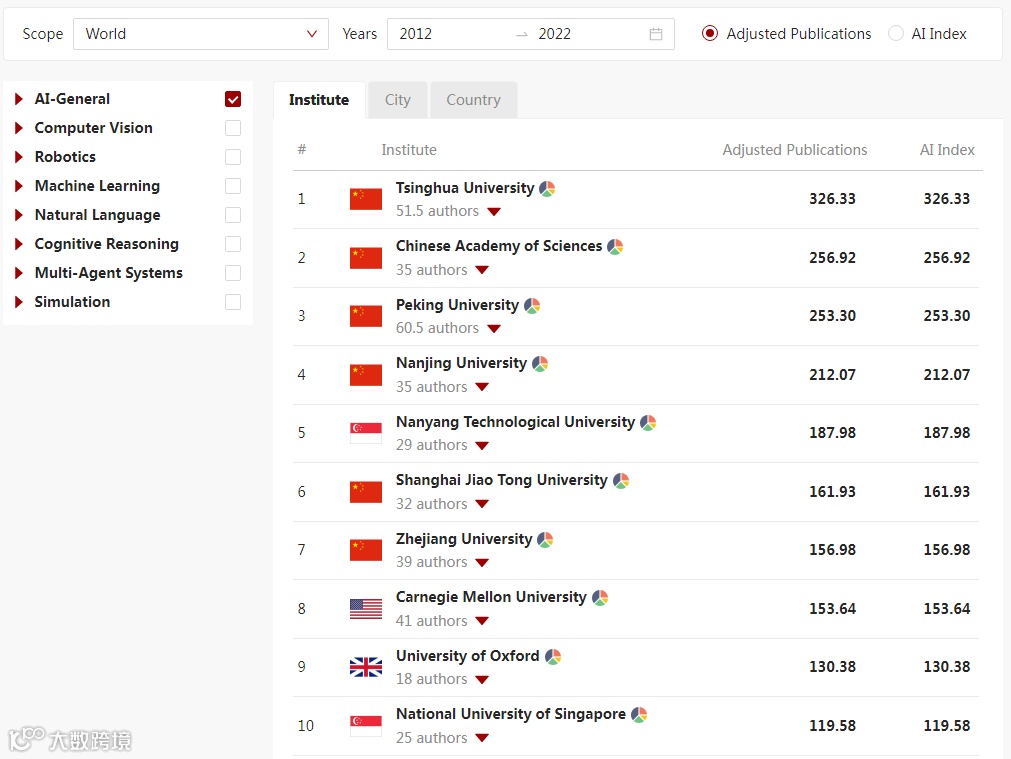Viewport: 1011px width, 759px height.
Task: Expand the Natural Language category arrow
Action: point(19,215)
